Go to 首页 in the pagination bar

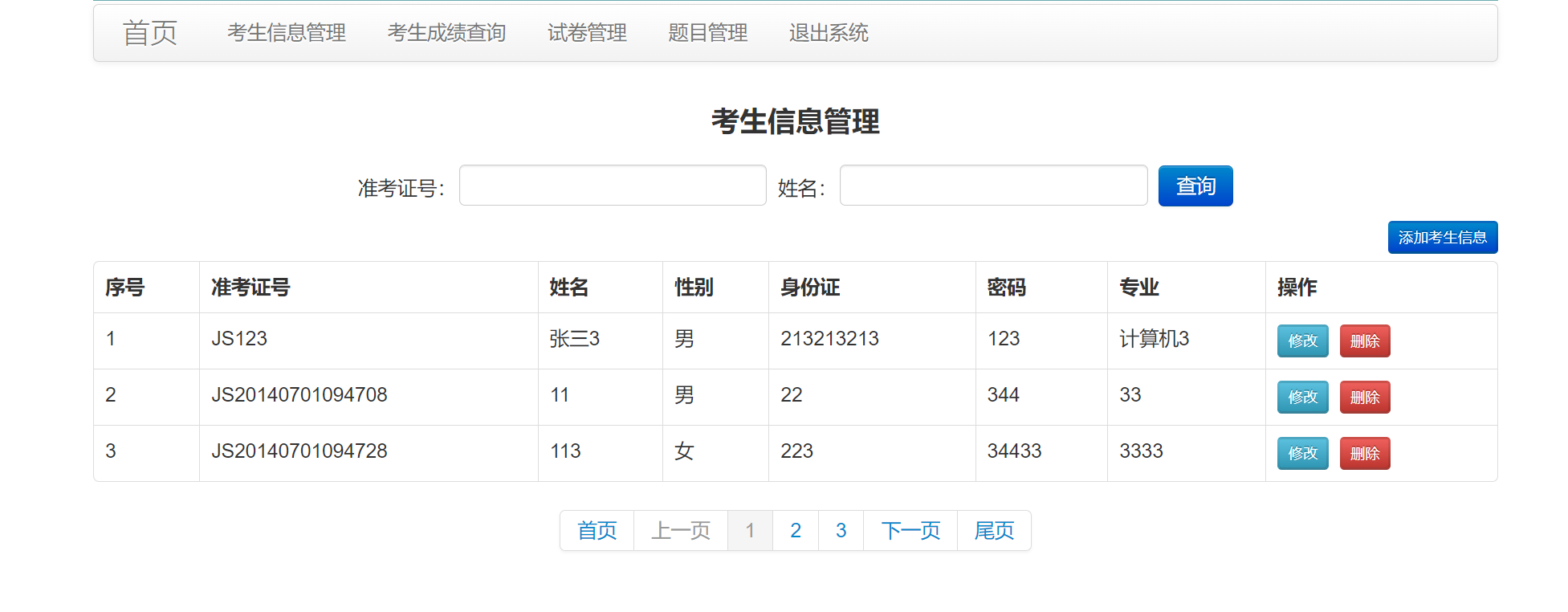[597, 531]
